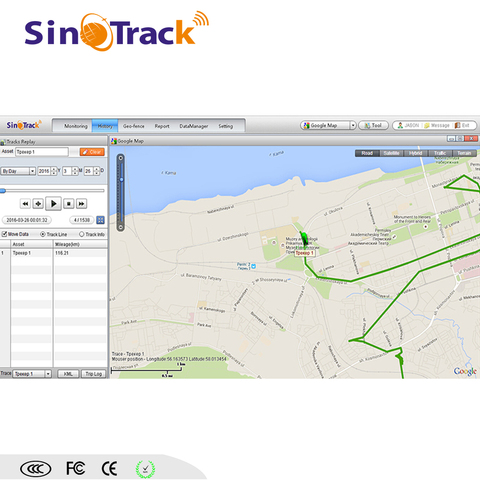
Task: Click the orange Clear button
Action: [92, 152]
